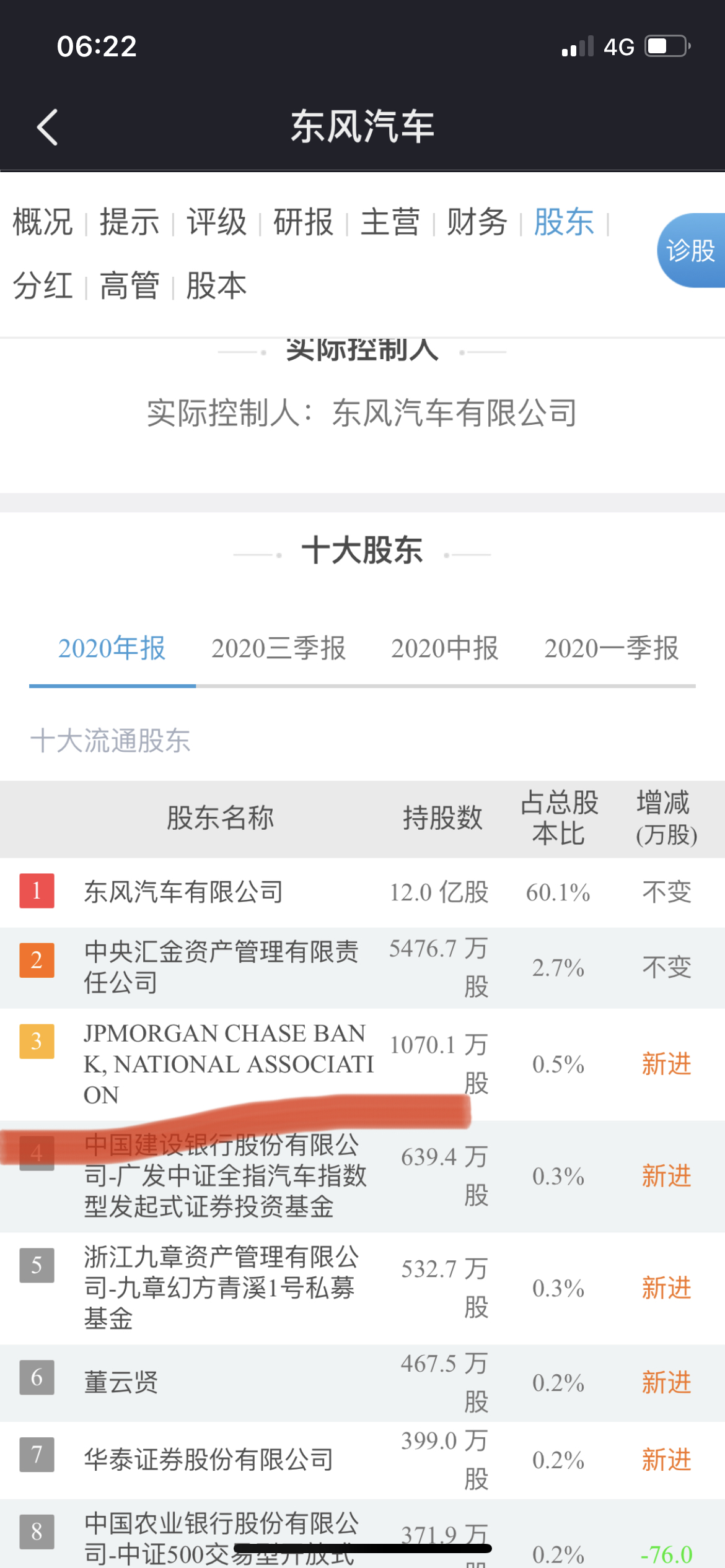The width and height of the screenshot is (725, 1568).
Task: Open the 分红 section
Action: [x=43, y=285]
